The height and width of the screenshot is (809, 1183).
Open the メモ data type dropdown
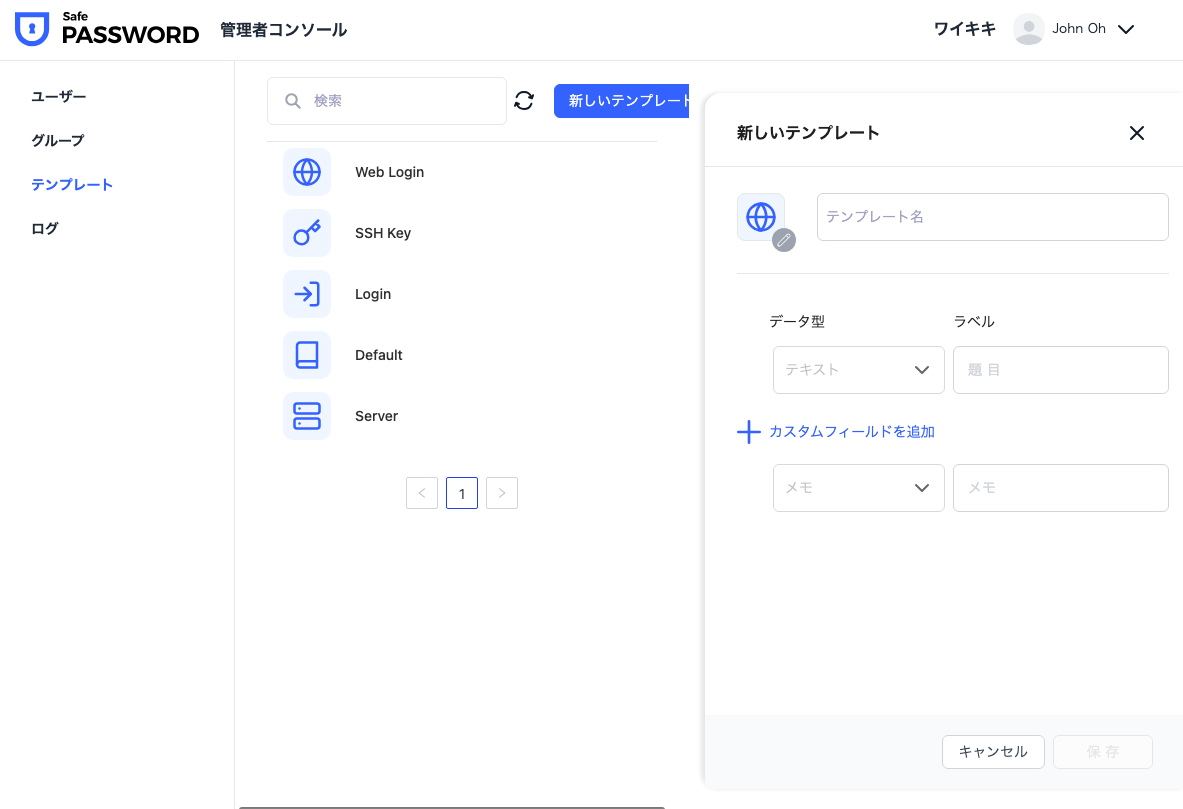(858, 488)
